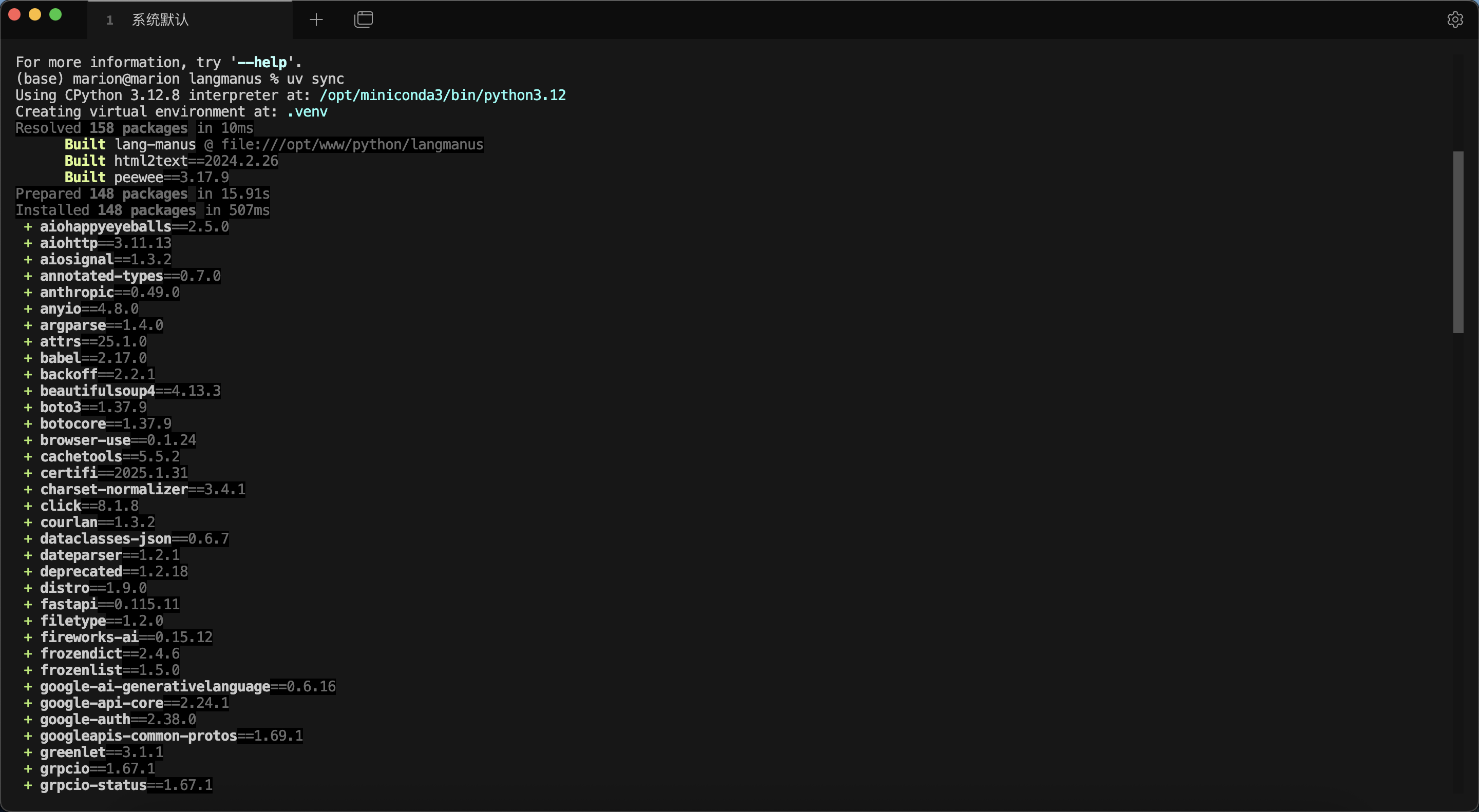Click the red close window button

click(14, 15)
